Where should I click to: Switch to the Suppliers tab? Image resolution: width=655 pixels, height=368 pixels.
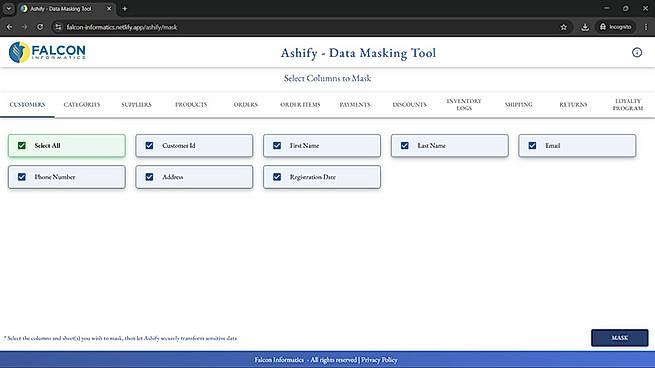[x=136, y=104]
